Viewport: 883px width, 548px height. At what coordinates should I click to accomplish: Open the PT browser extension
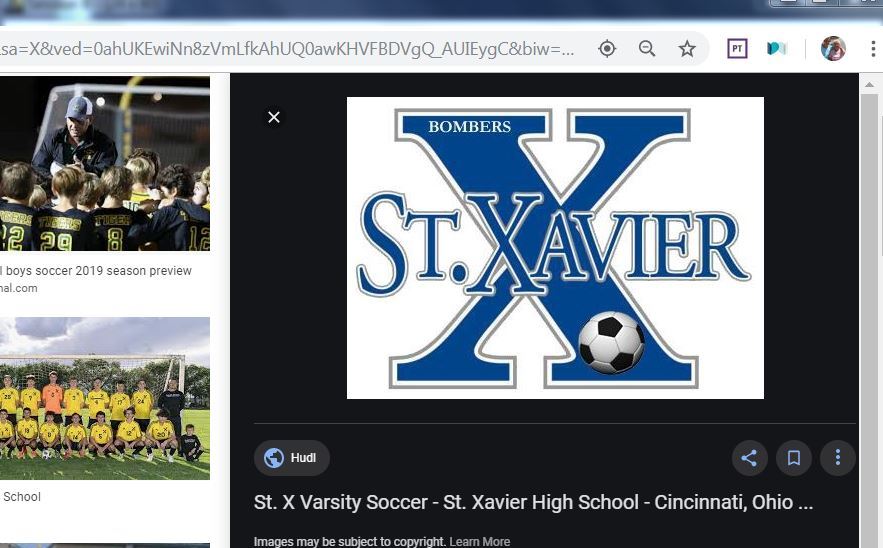[737, 49]
